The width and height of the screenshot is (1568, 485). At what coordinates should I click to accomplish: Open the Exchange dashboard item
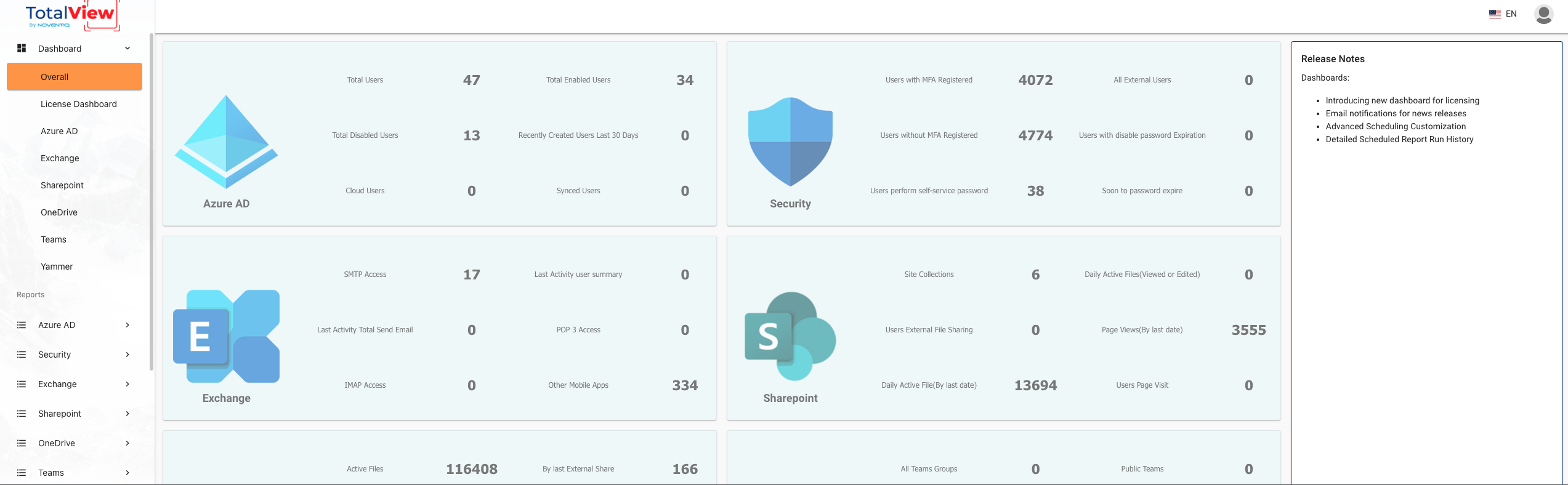(x=60, y=158)
